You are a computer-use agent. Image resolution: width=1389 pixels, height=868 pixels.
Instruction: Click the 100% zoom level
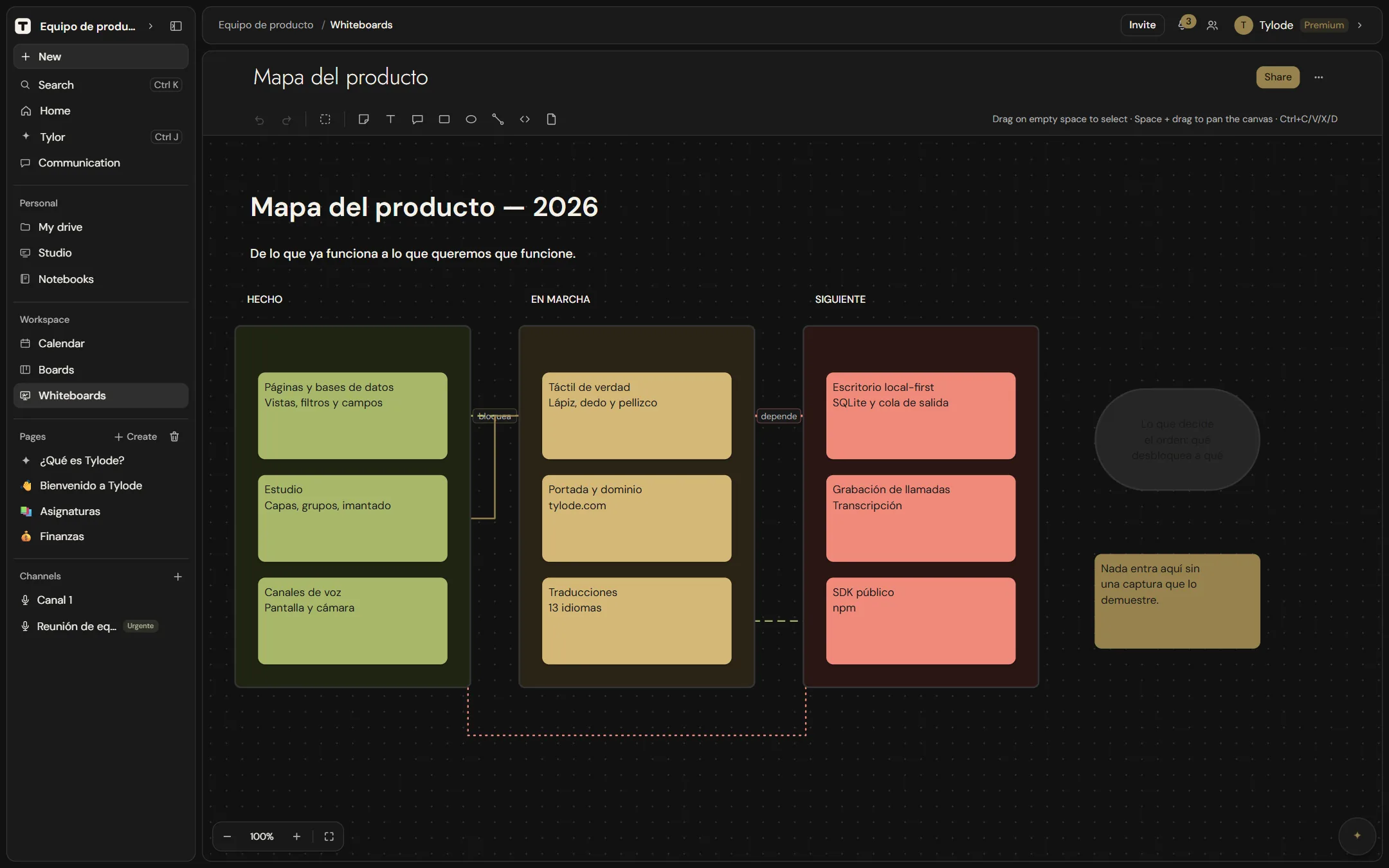262,836
